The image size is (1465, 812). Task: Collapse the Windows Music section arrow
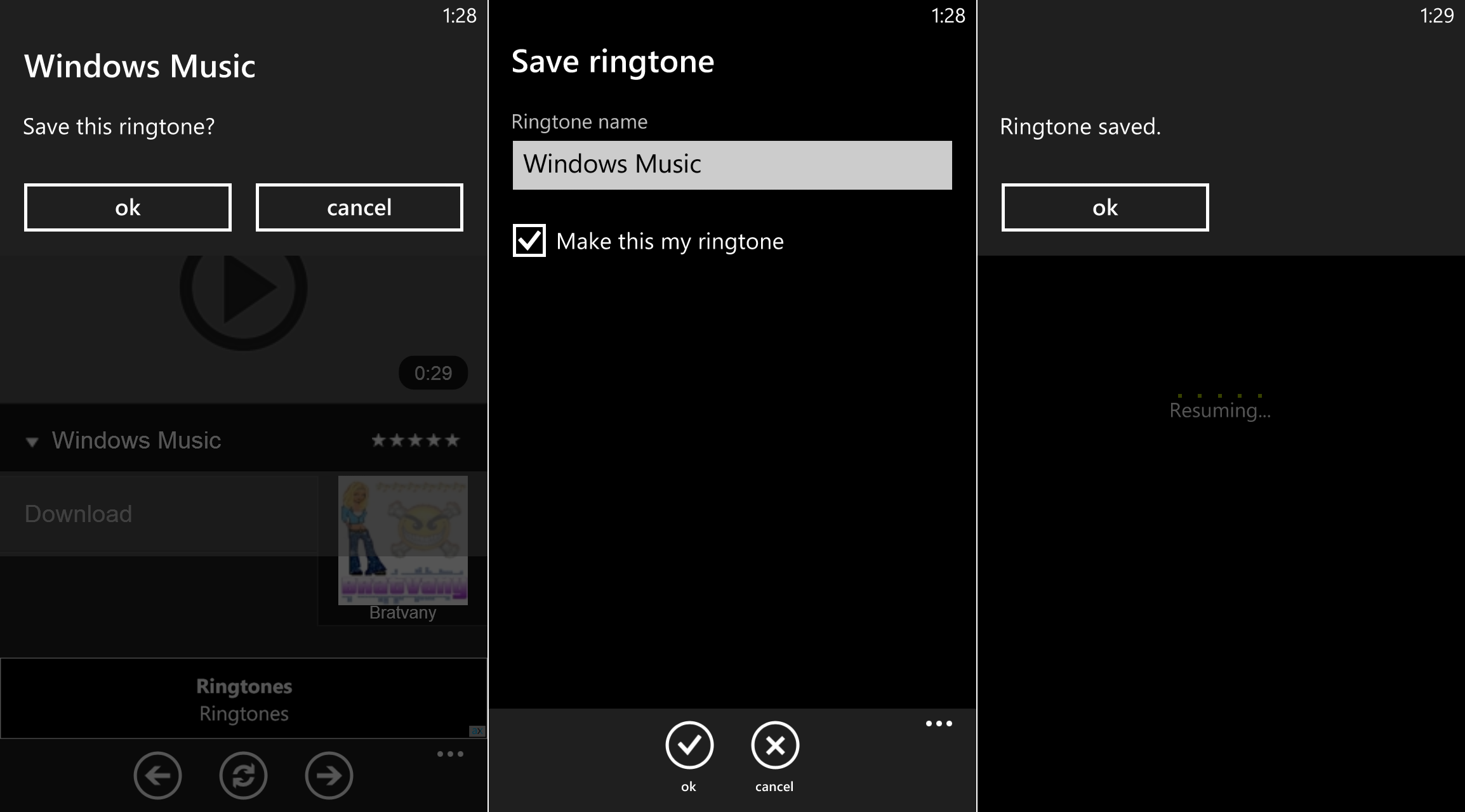tap(32, 442)
